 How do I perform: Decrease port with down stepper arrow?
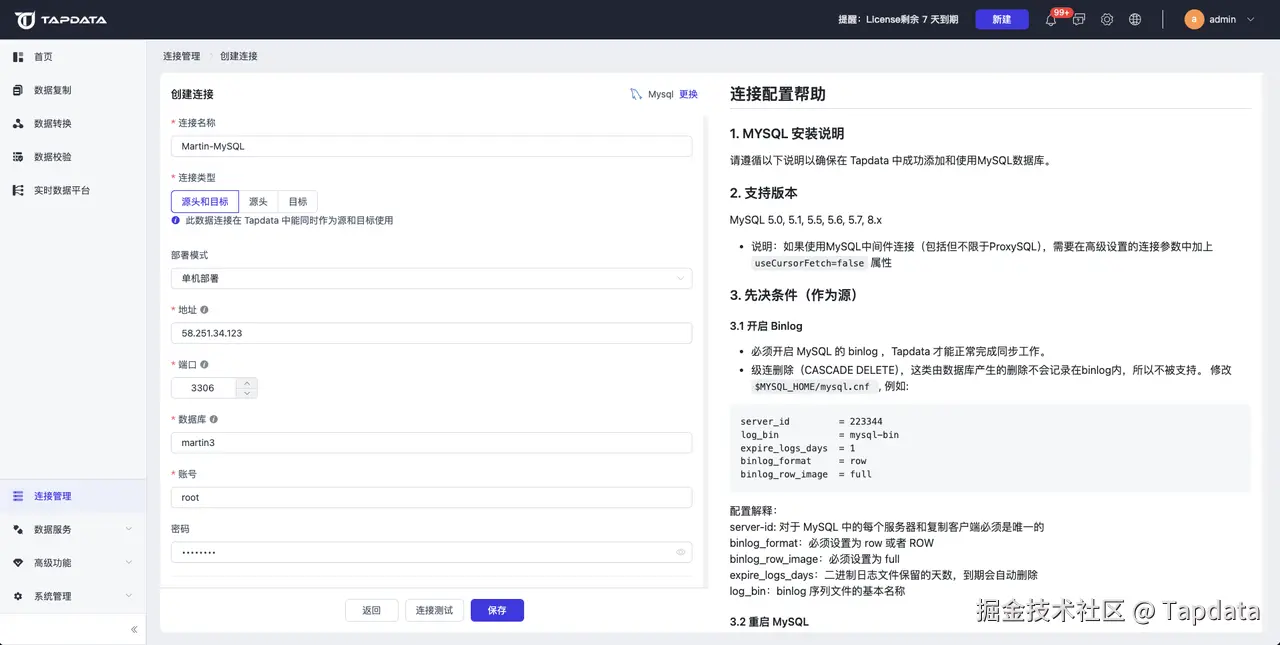(247, 393)
